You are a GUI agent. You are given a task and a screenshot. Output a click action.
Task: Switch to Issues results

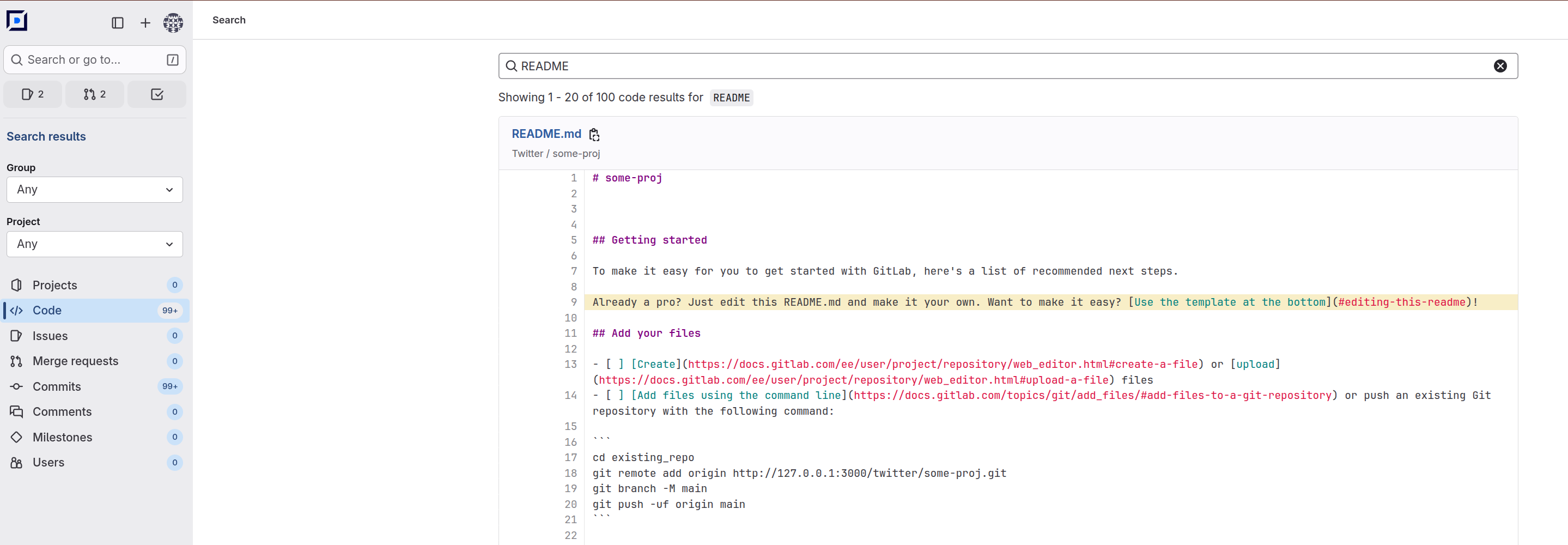point(50,336)
